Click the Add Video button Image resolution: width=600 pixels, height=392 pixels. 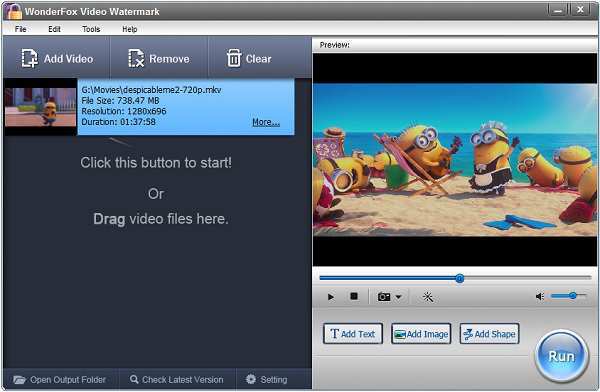pos(57,59)
